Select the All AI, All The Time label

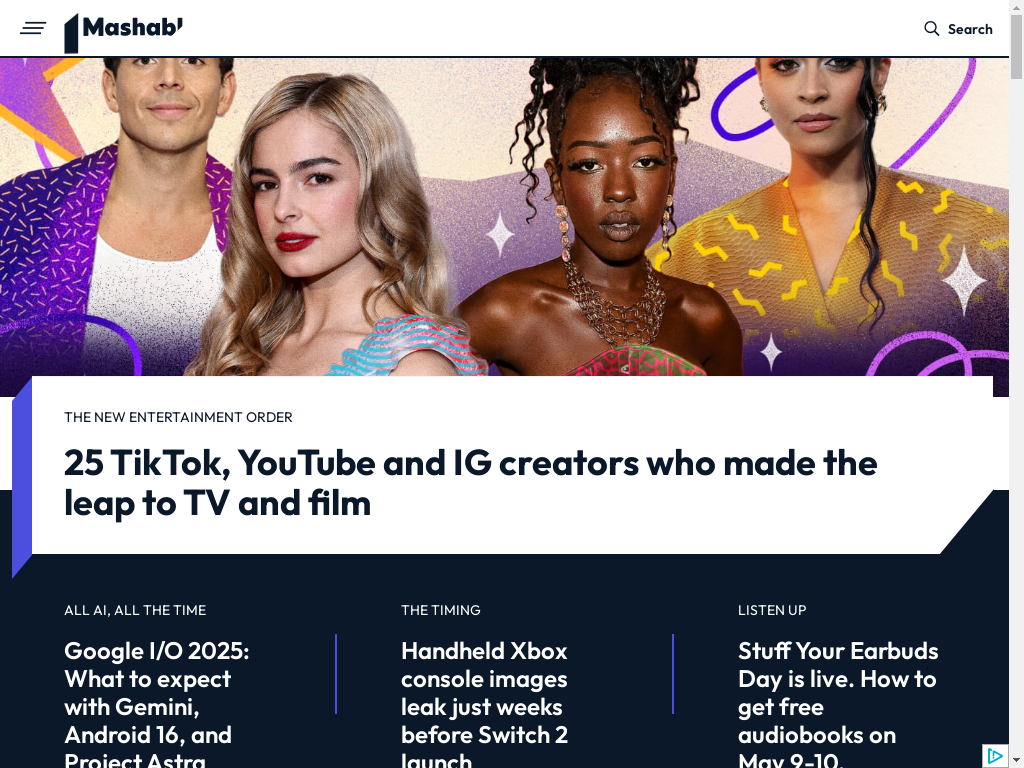[x=135, y=611]
